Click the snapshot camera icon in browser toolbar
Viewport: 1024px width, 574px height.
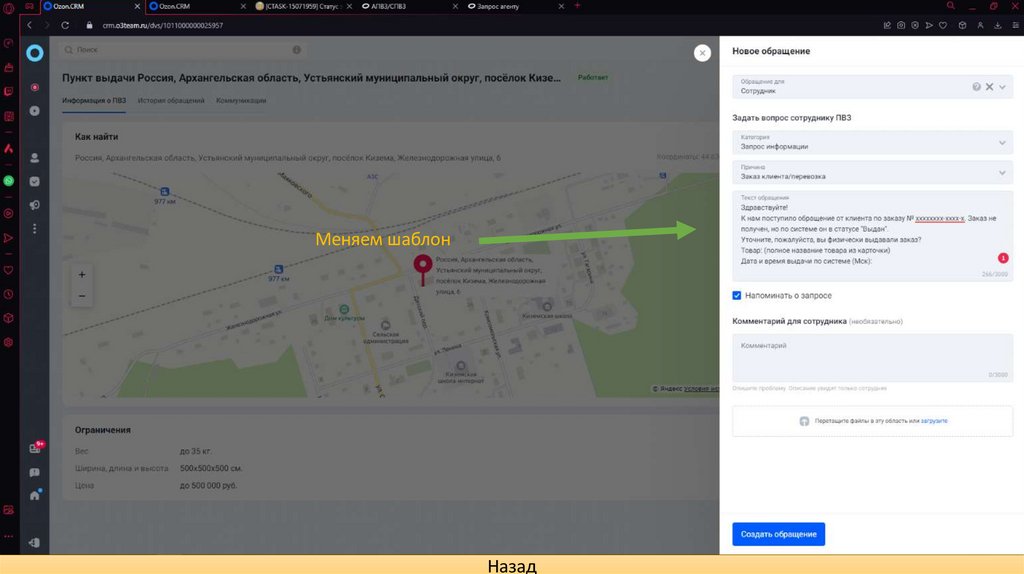coord(901,25)
